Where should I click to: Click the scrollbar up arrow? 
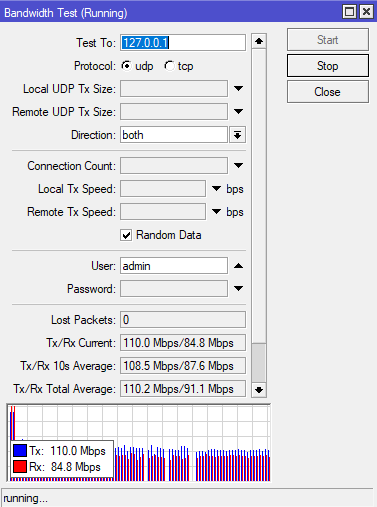(259, 41)
